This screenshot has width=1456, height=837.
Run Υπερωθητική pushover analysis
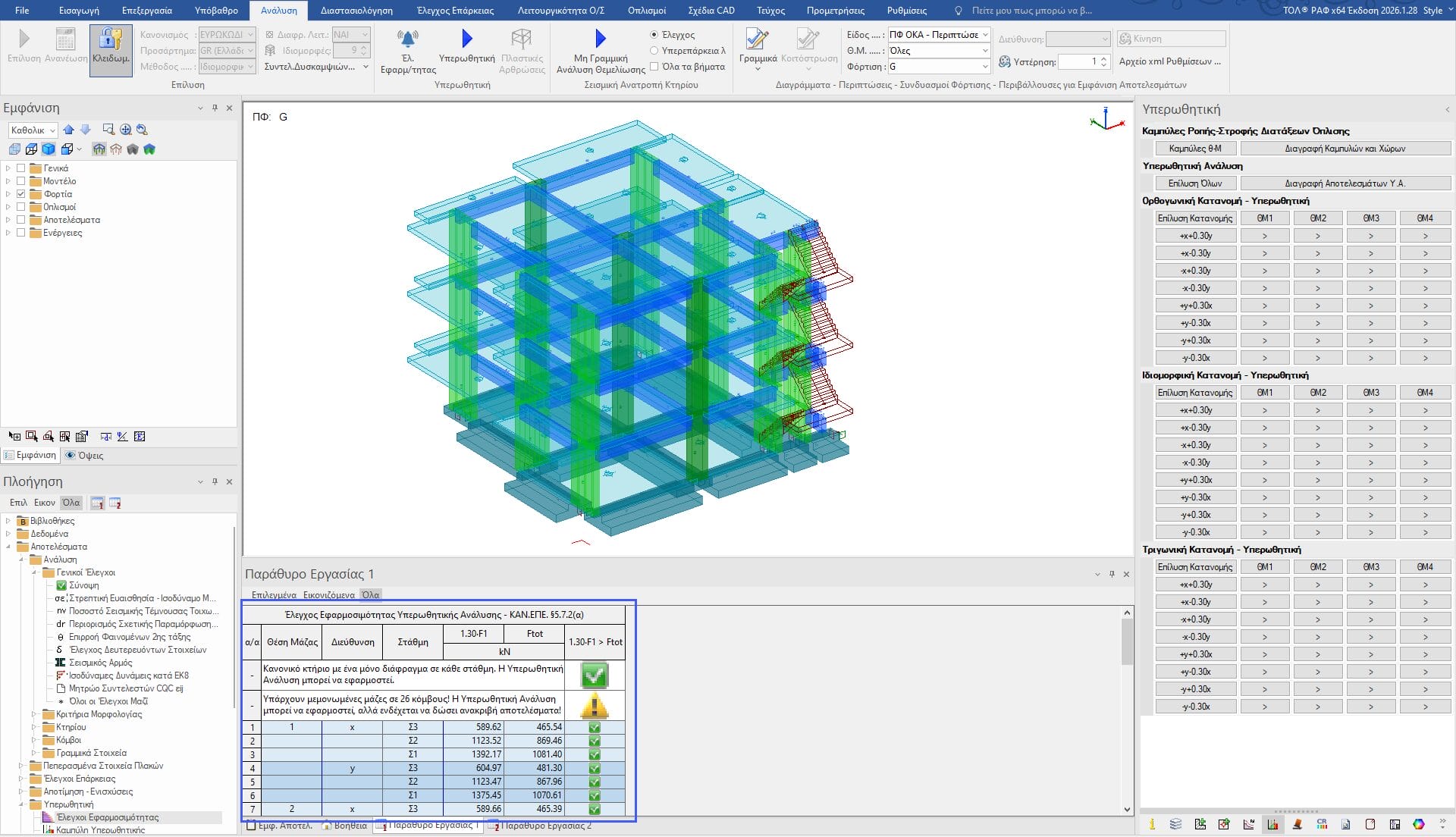coord(466,39)
